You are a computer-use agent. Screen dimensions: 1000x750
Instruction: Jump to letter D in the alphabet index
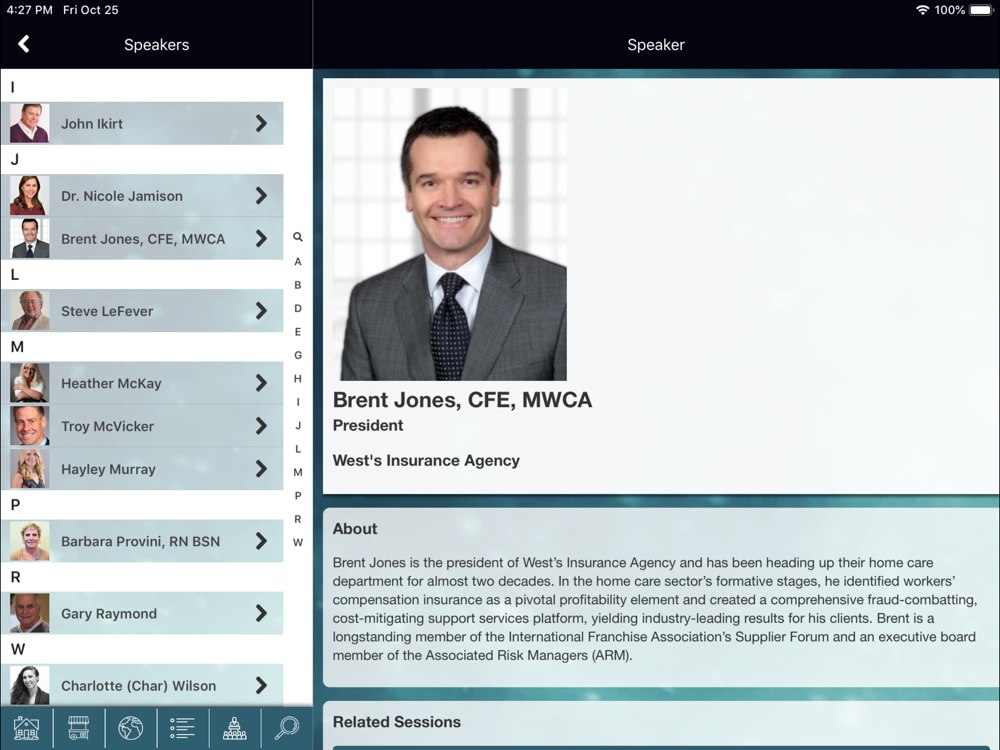(x=298, y=309)
